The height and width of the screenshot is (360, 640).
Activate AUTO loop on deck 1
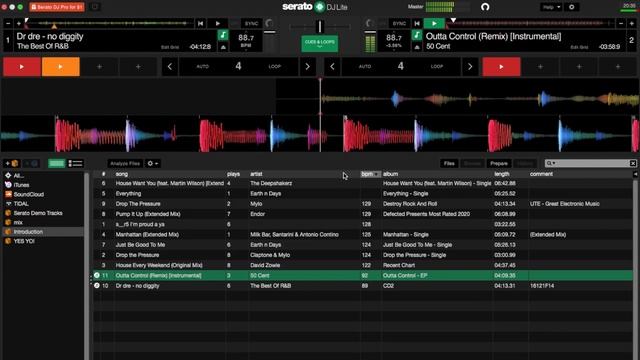(202, 67)
